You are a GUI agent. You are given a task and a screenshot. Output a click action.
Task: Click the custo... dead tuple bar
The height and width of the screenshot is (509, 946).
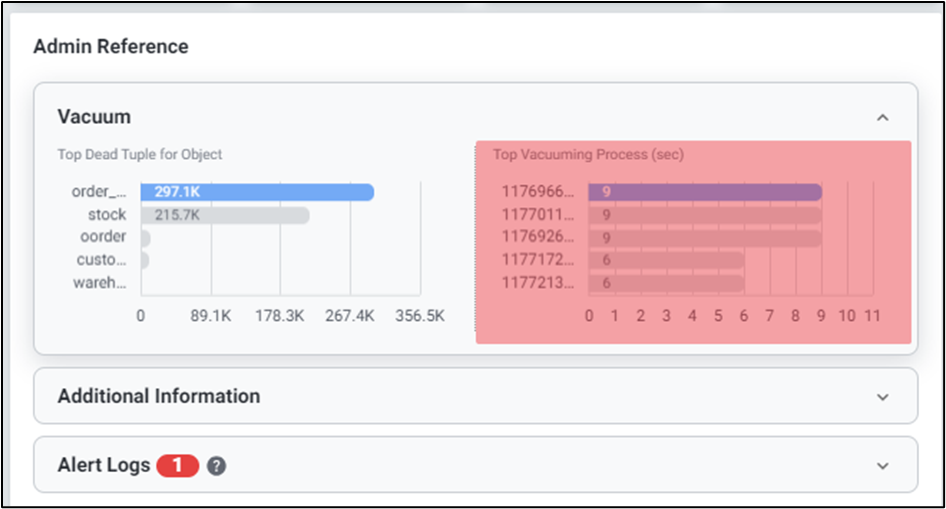(145, 261)
